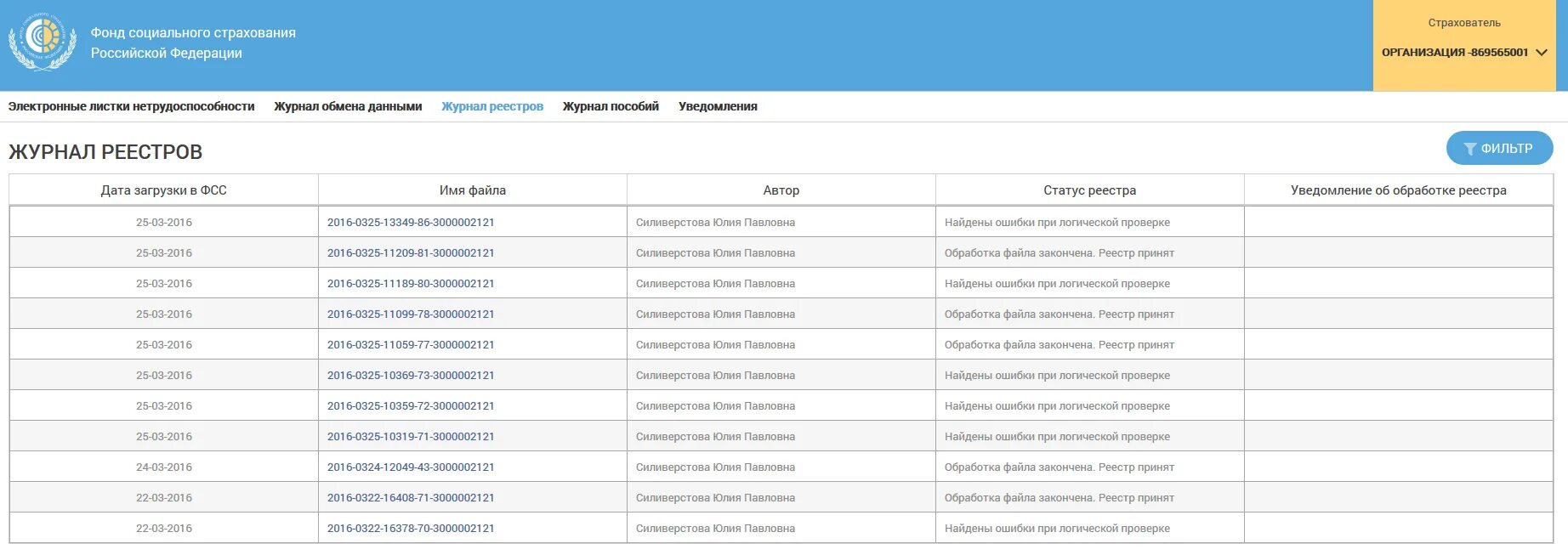Click status cell of file 2016-0322-16378-70
This screenshot has height=555, width=1568.
(1090, 529)
